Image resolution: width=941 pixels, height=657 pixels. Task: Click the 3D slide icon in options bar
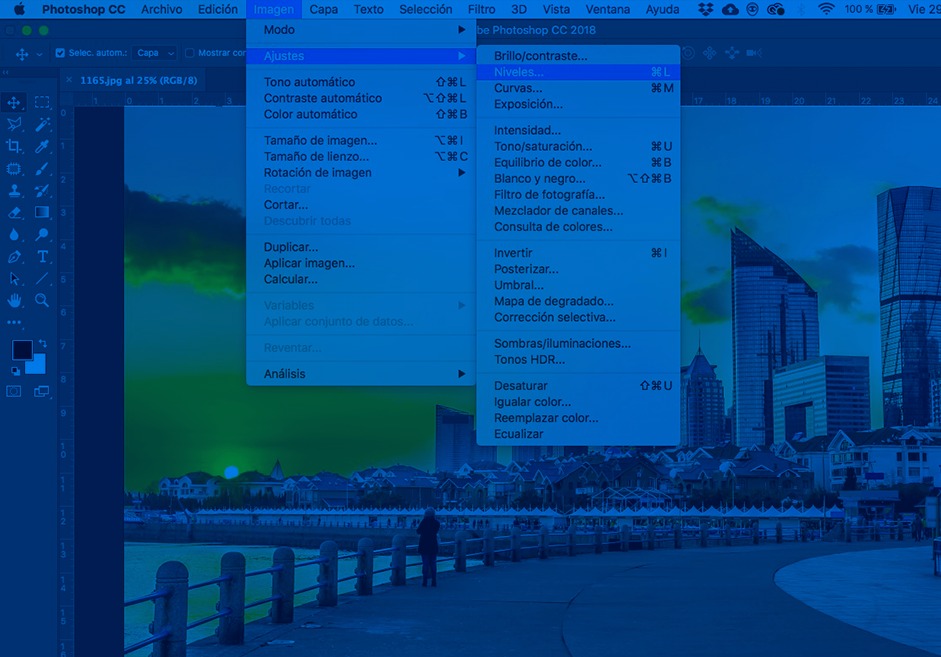tap(732, 53)
